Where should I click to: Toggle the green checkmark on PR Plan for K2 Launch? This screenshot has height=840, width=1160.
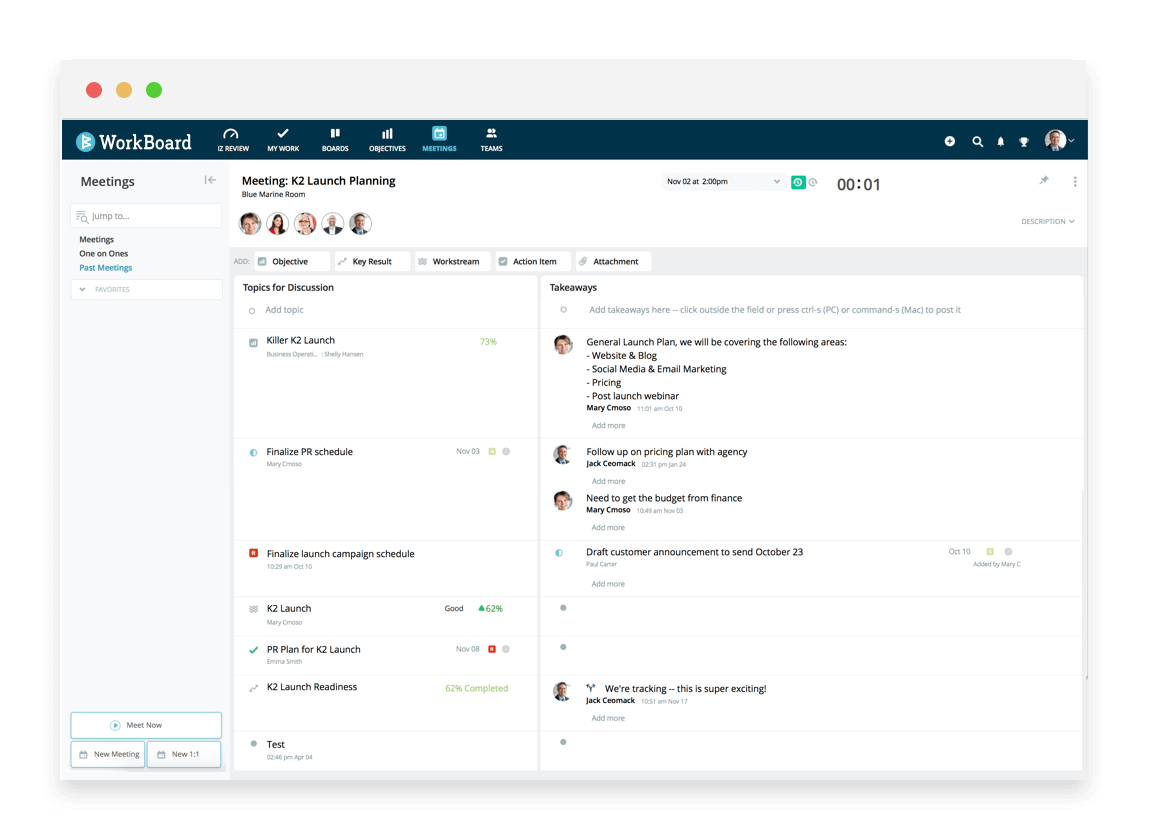[253, 649]
